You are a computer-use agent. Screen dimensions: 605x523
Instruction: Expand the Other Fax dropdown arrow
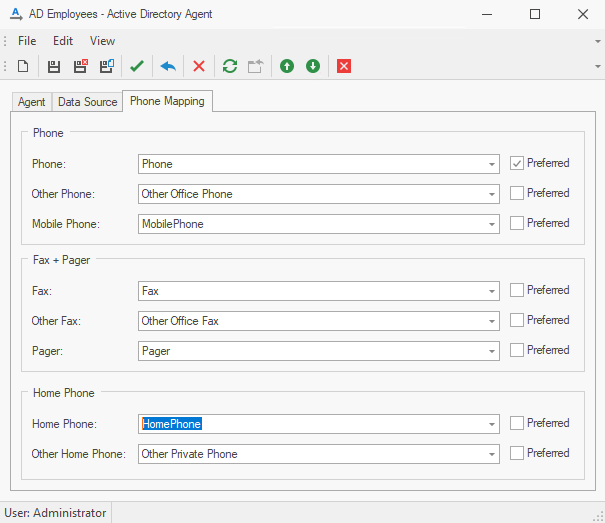tap(492, 321)
